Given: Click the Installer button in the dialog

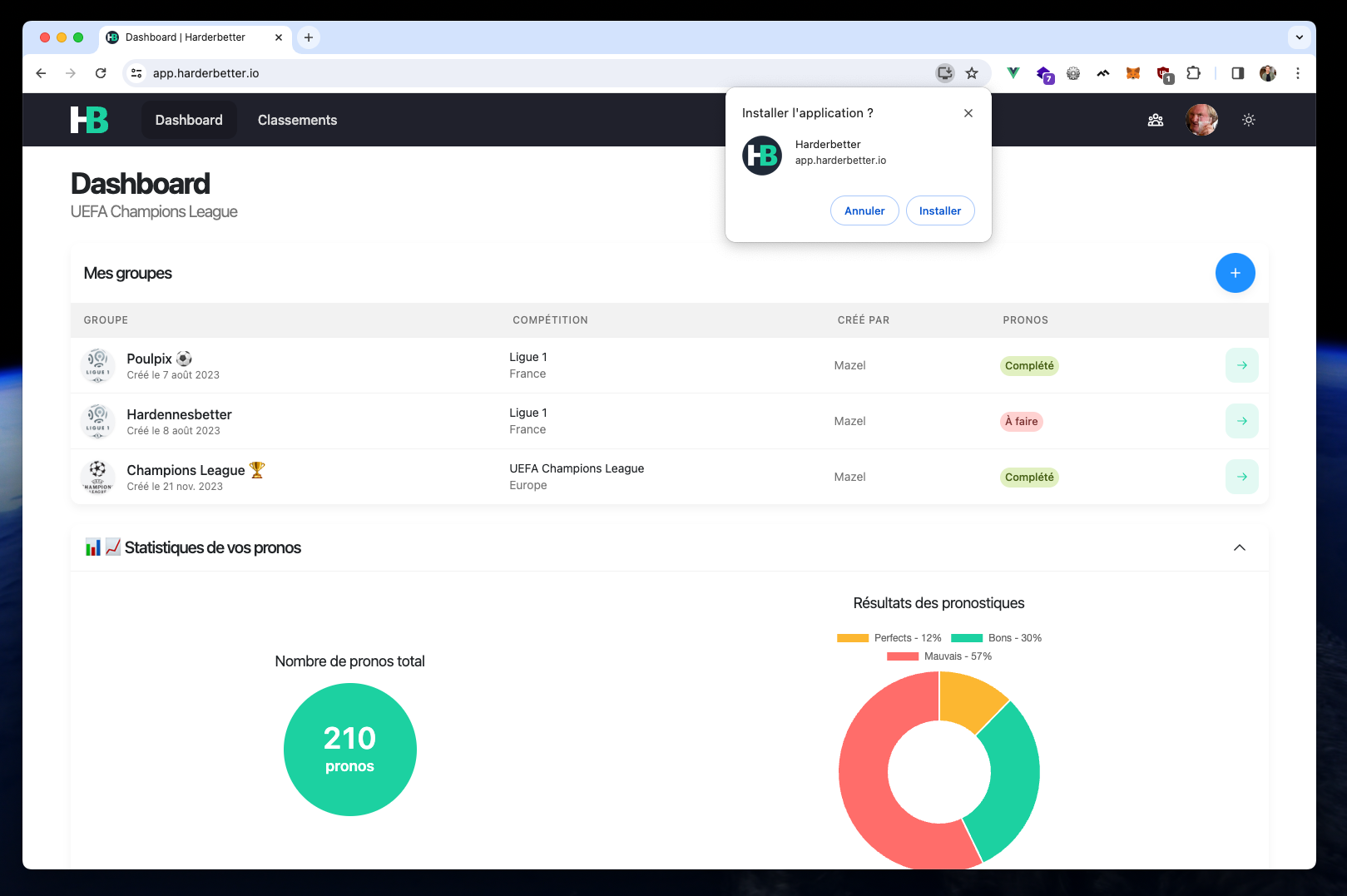Looking at the screenshot, I should 940,210.
